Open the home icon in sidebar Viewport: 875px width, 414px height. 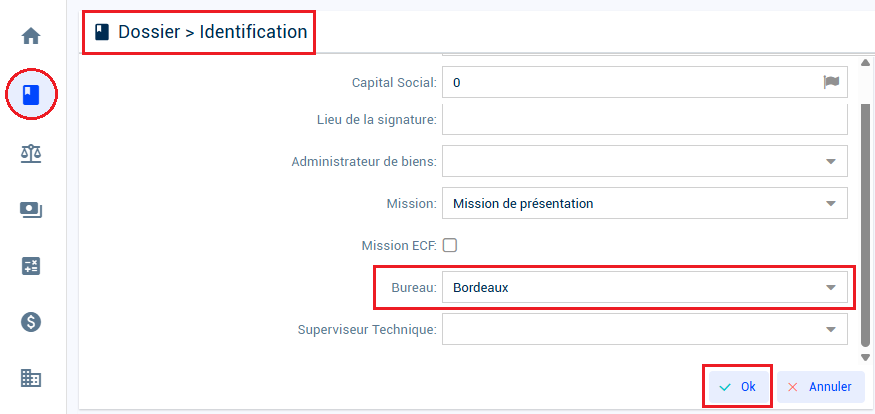point(31,37)
